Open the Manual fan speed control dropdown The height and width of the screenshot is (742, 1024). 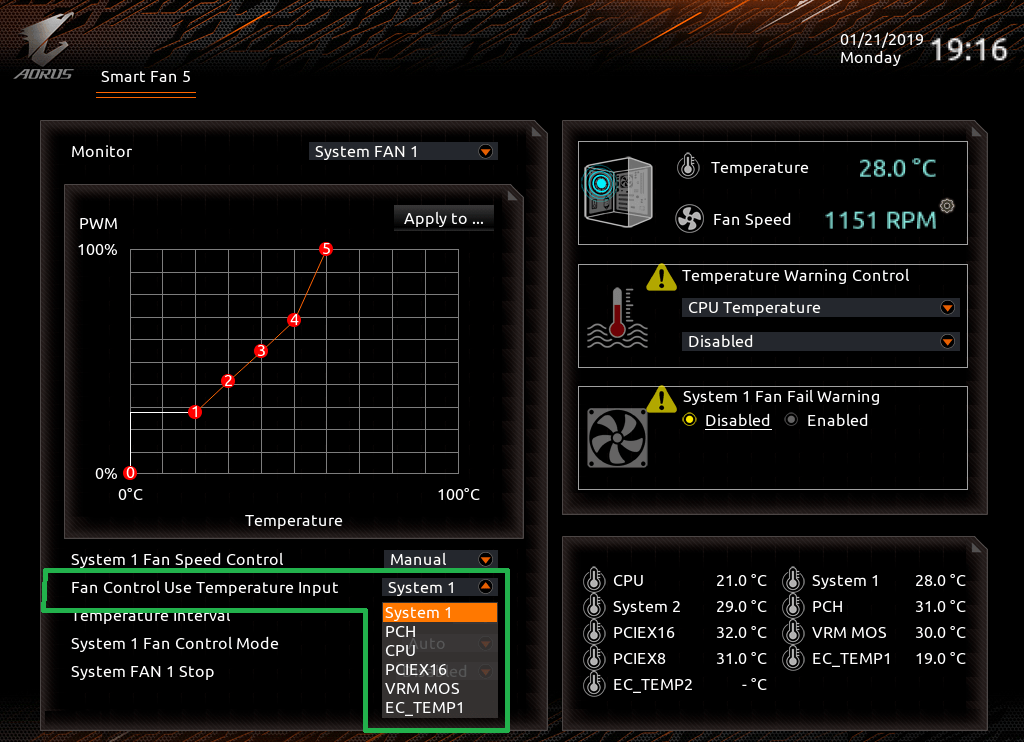[x=440, y=559]
